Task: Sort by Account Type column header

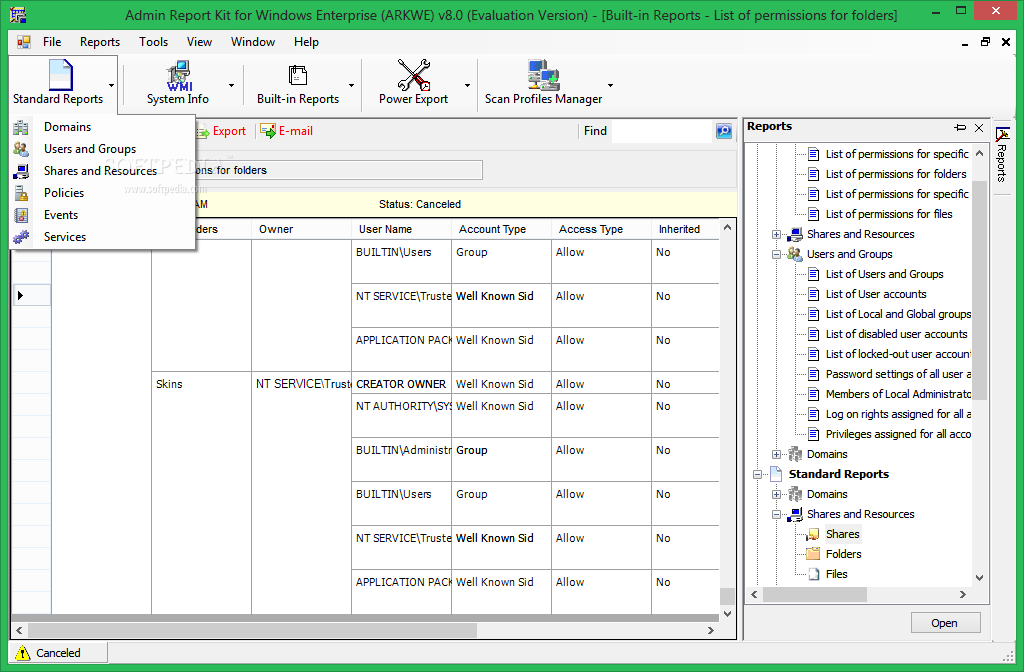Action: [501, 229]
